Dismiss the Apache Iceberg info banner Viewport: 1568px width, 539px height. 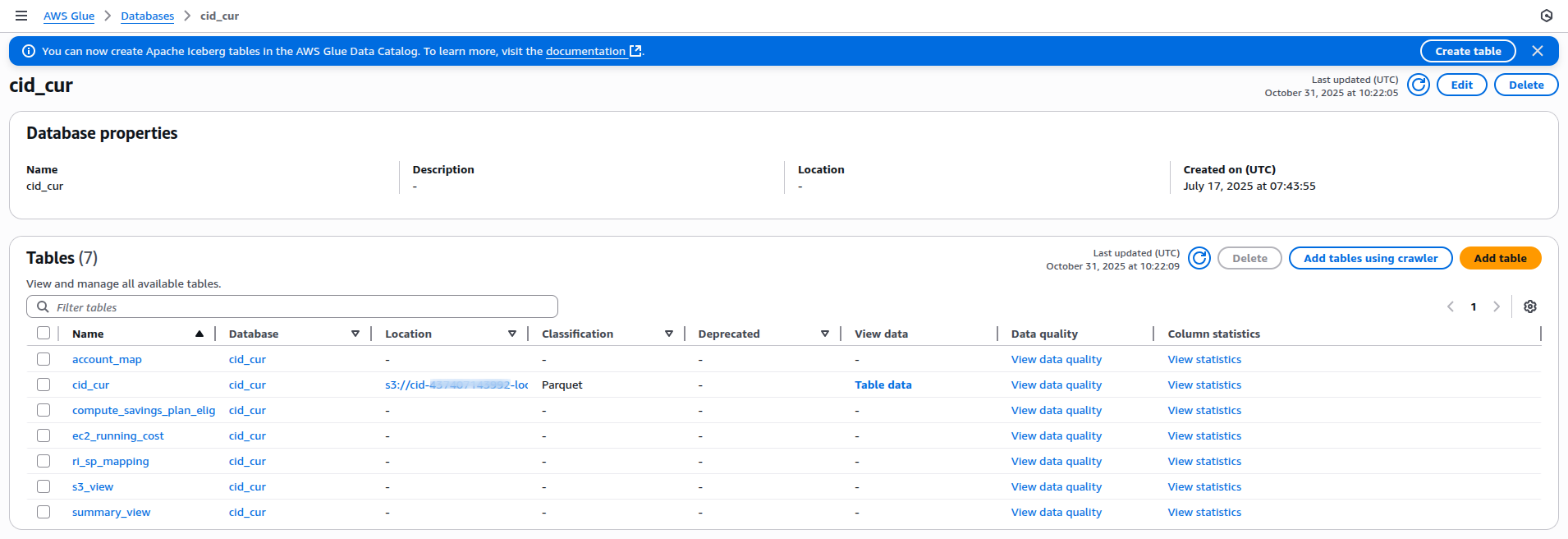[x=1537, y=51]
